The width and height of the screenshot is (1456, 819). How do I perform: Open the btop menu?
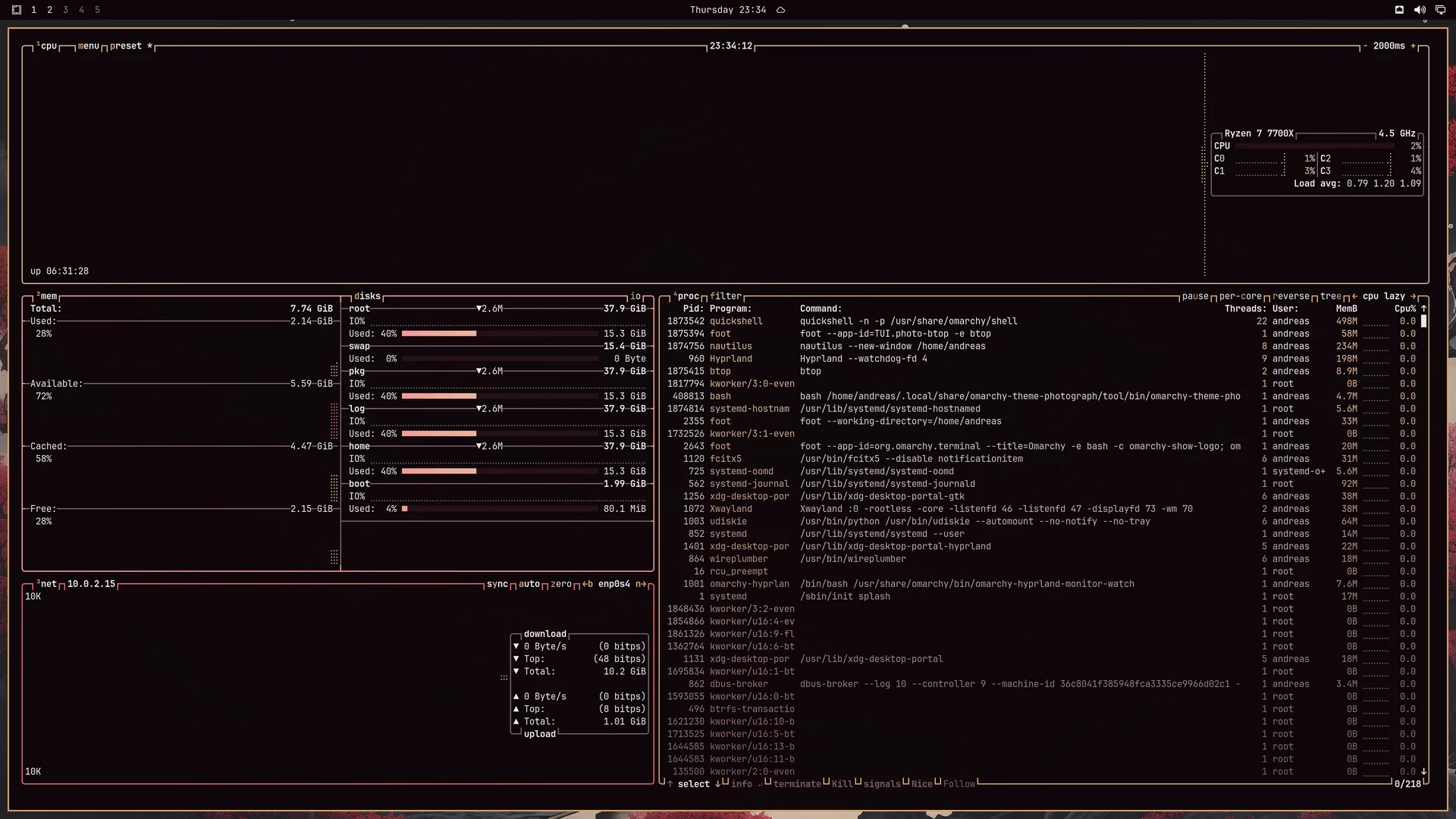[89, 46]
